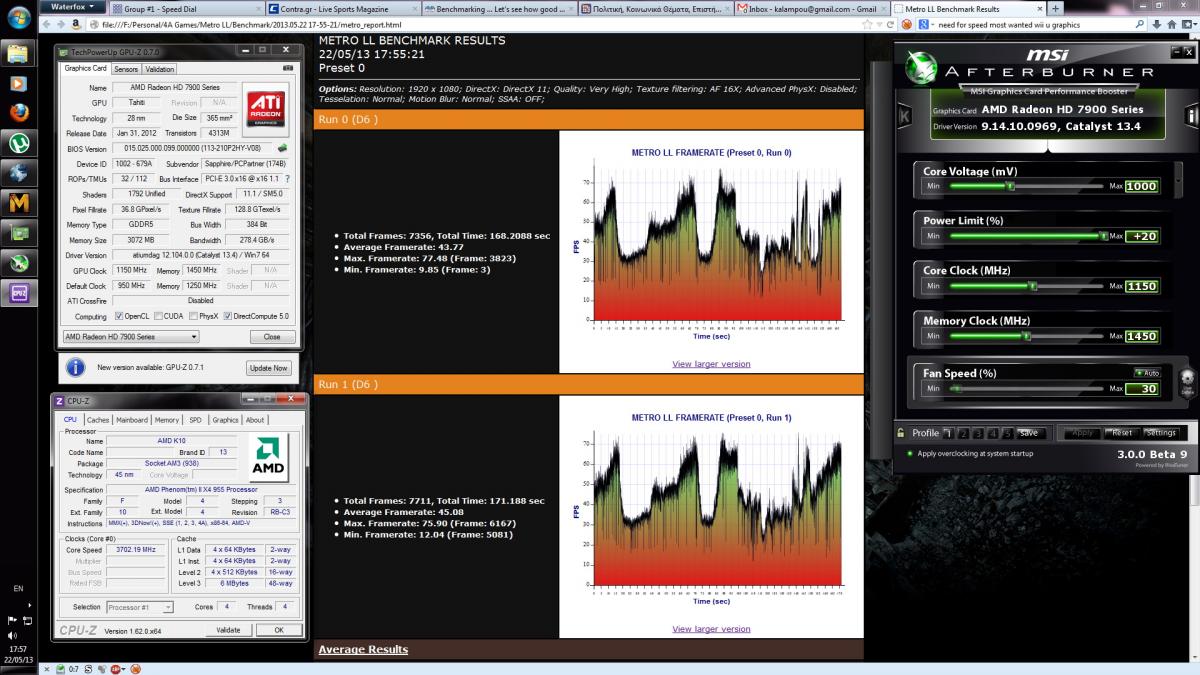Open Firefox from the taskbar
Image resolution: width=1200 pixels, height=675 pixels.
[18, 112]
